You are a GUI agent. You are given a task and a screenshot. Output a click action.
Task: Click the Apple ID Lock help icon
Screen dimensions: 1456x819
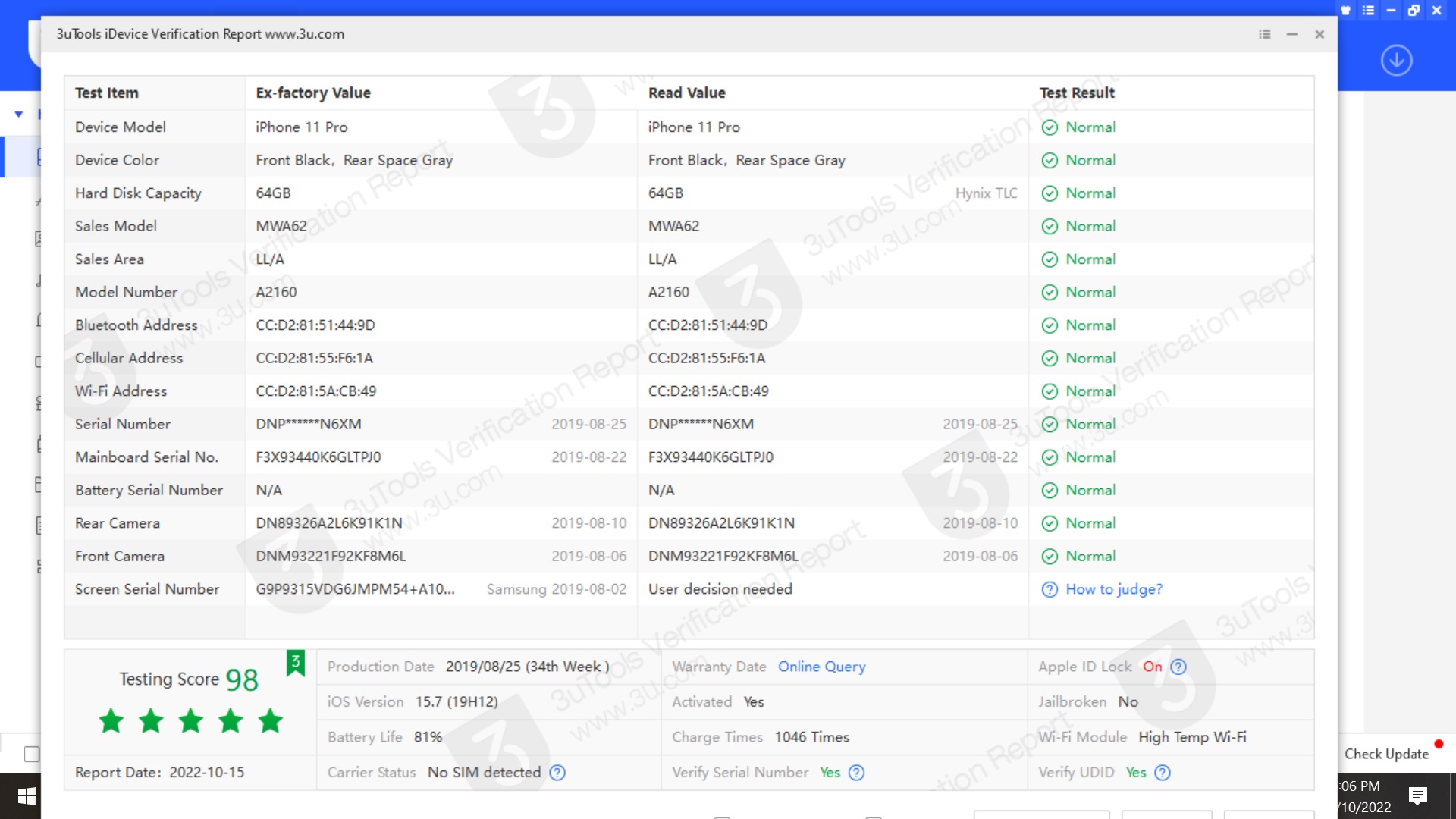tap(1178, 667)
